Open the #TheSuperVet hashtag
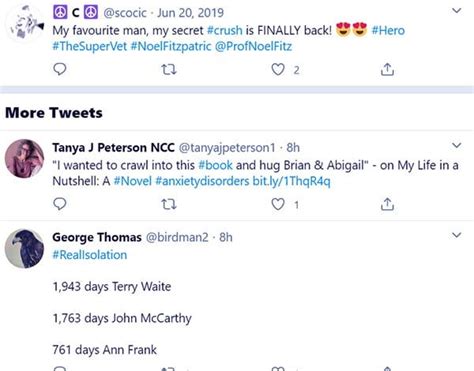Viewport: 474px width, 371px height. pyautogui.click(x=90, y=46)
